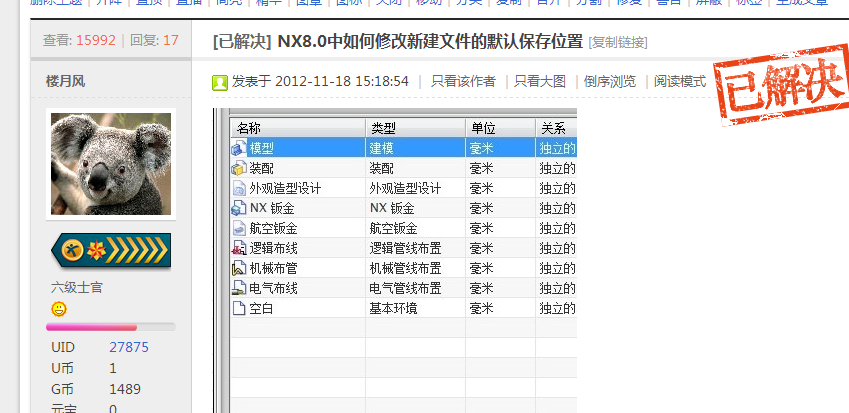This screenshot has height=413, width=849.
Task: Open the koala avatar of 楼月风
Action: pos(111,164)
